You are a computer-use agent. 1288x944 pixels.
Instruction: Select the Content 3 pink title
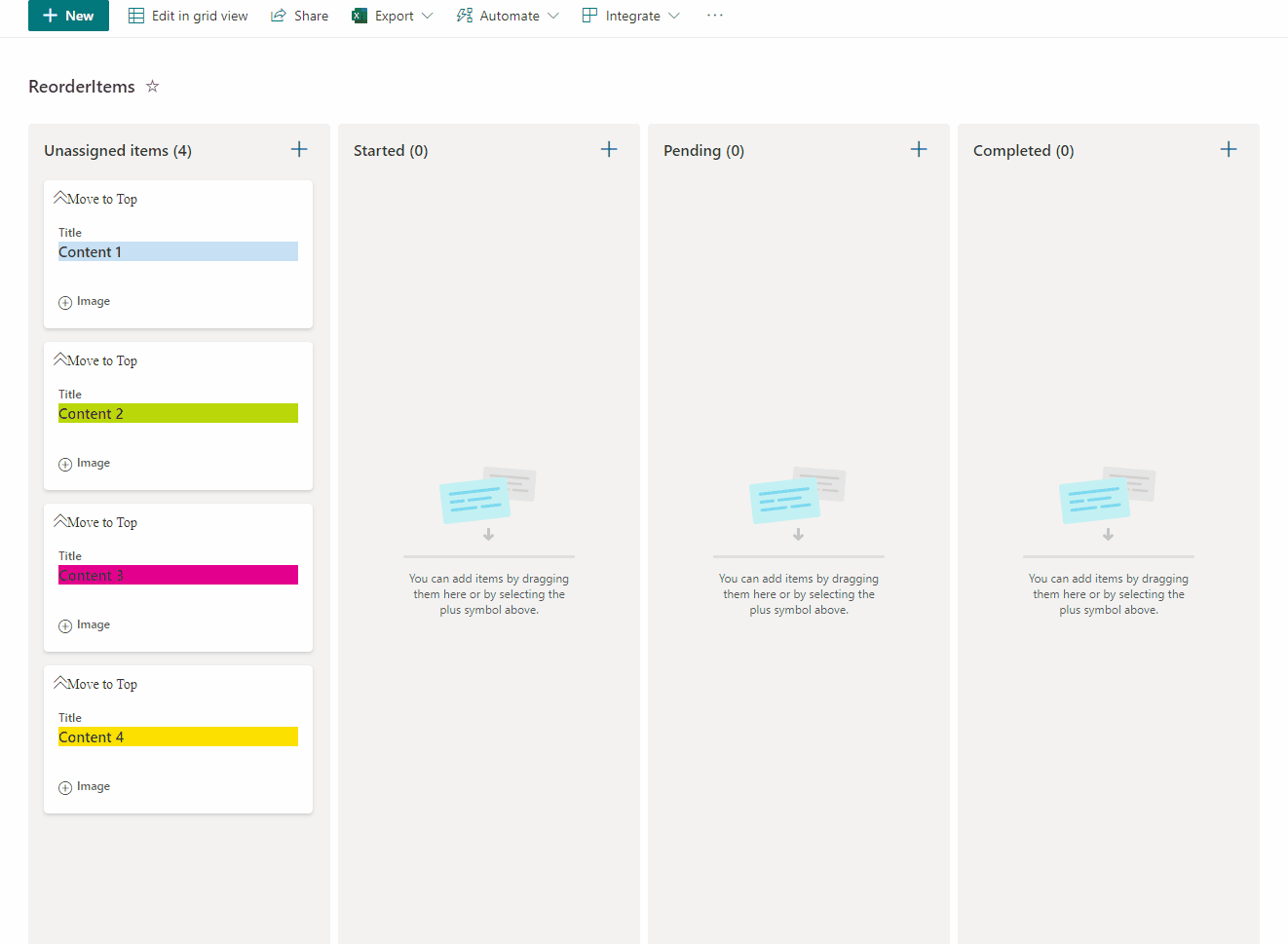178,575
